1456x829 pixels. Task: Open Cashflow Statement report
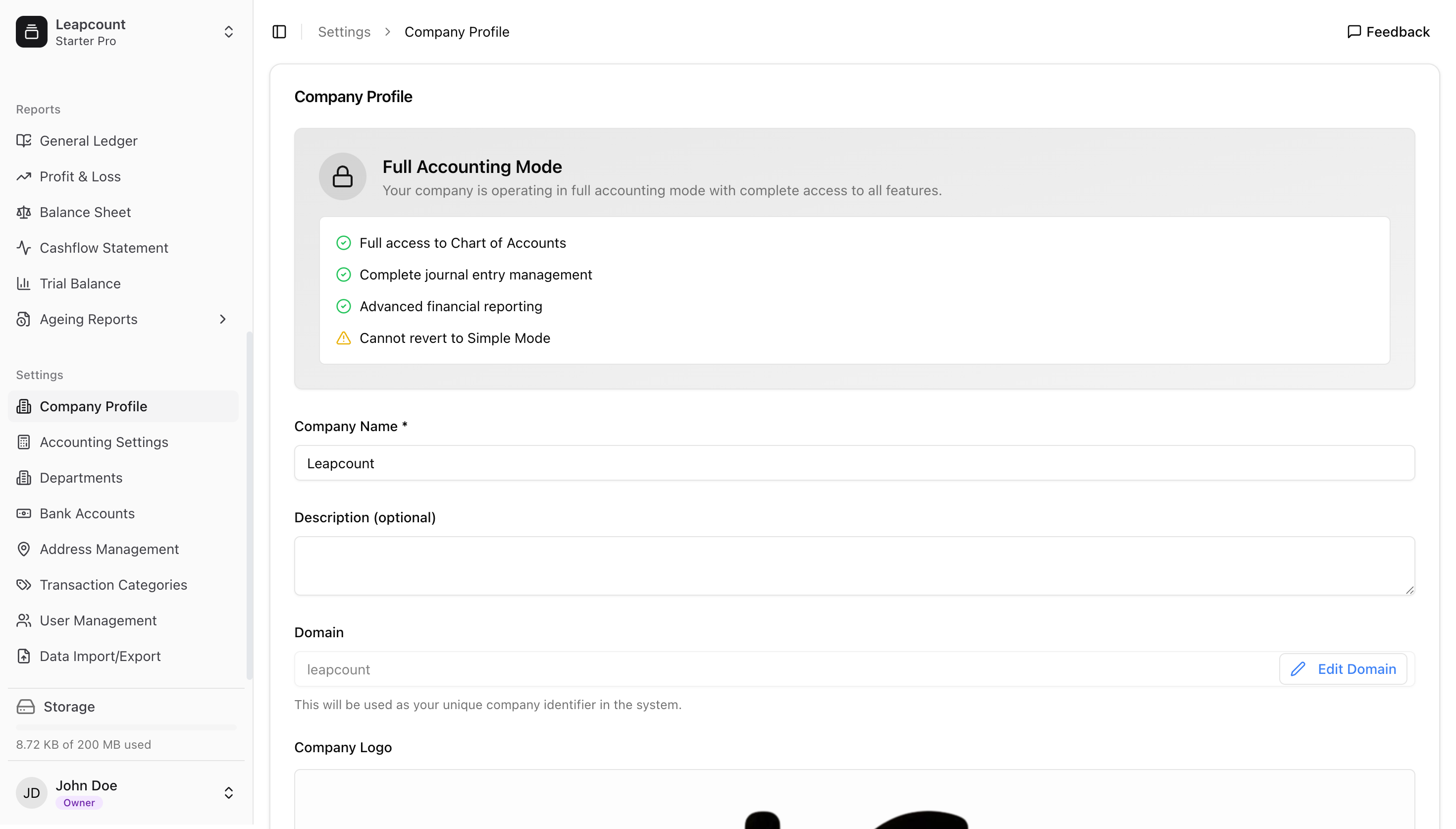pyautogui.click(x=123, y=248)
